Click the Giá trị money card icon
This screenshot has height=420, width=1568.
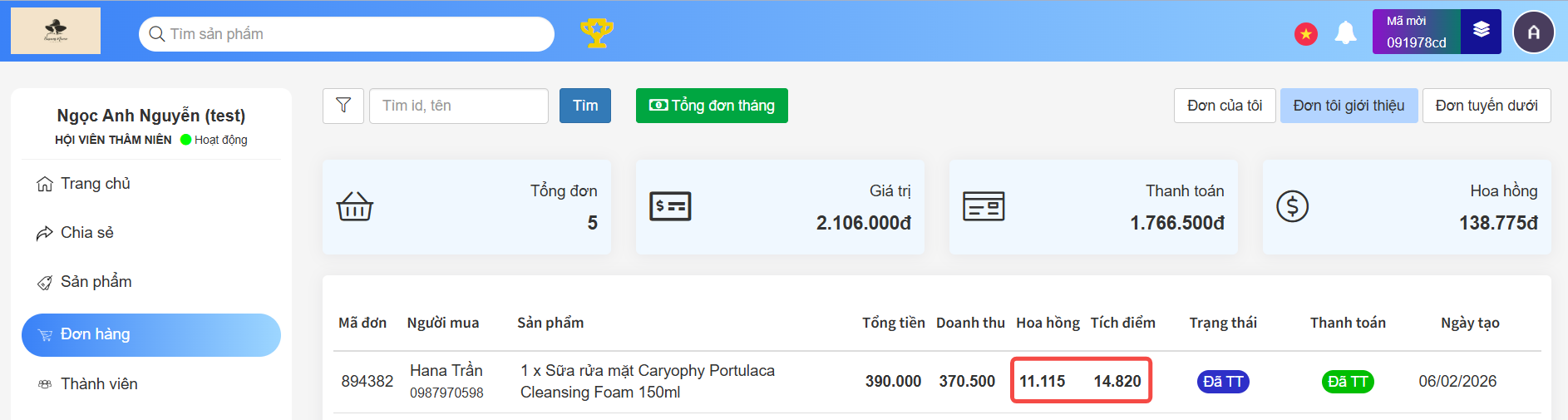pos(670,206)
